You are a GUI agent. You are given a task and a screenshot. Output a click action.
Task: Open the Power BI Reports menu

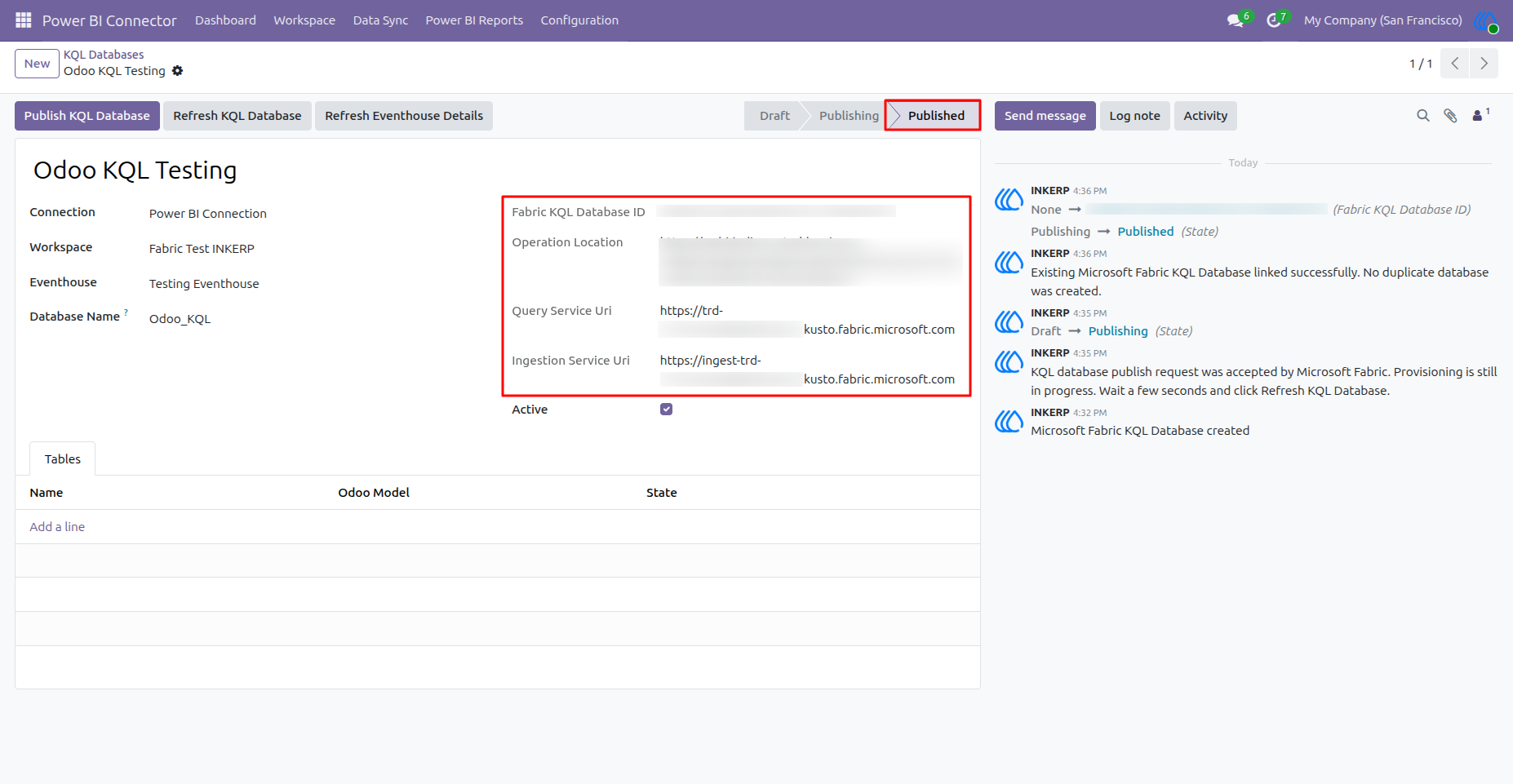(474, 20)
